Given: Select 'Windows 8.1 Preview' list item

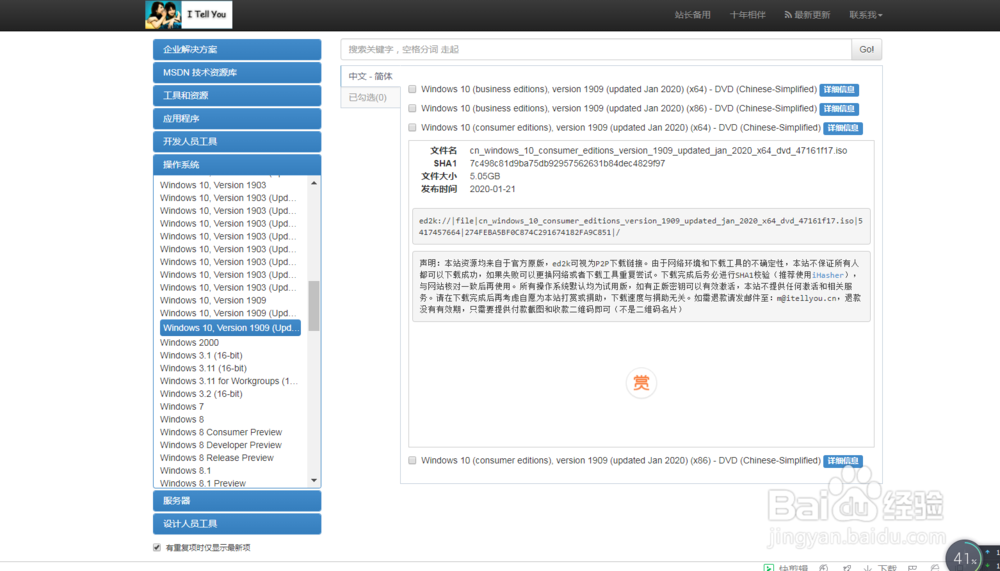Looking at the screenshot, I should tap(203, 483).
